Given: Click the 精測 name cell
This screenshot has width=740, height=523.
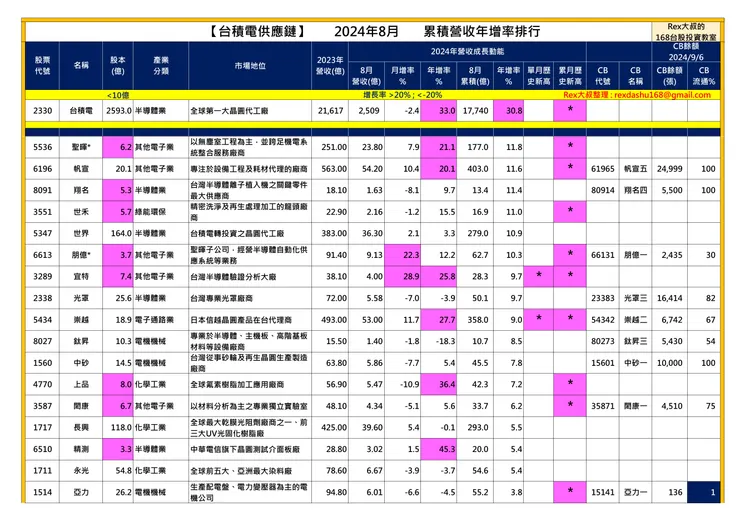Looking at the screenshot, I should [81, 449].
